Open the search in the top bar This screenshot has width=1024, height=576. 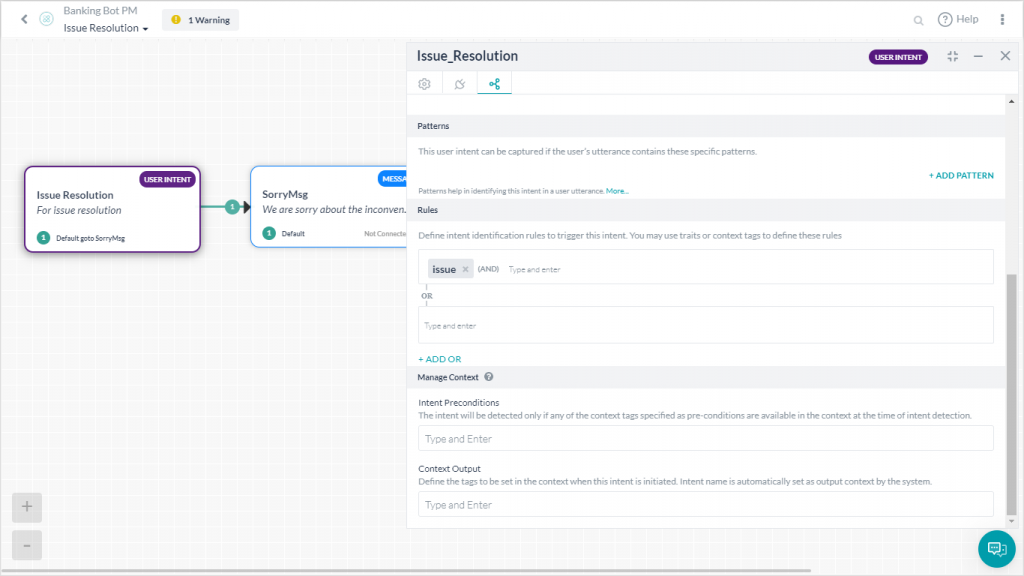[918, 19]
